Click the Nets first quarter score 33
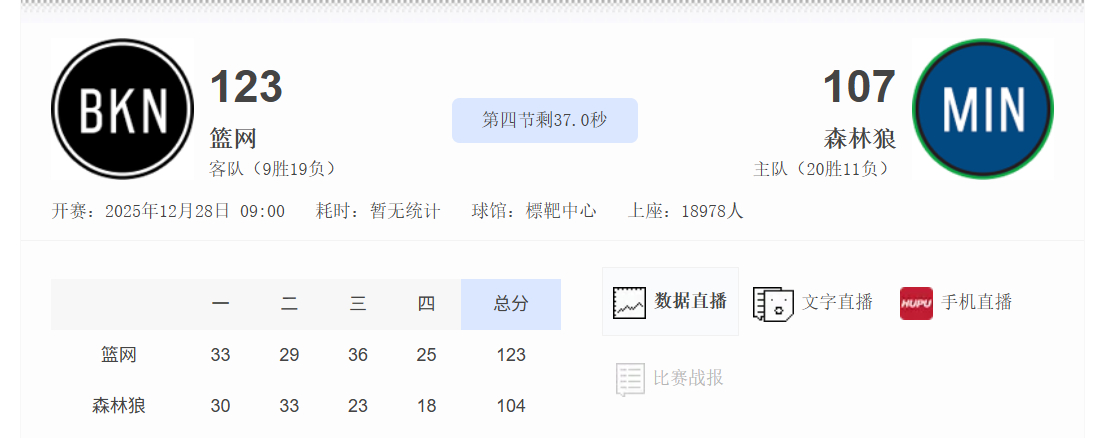This screenshot has width=1107, height=438. click(220, 355)
